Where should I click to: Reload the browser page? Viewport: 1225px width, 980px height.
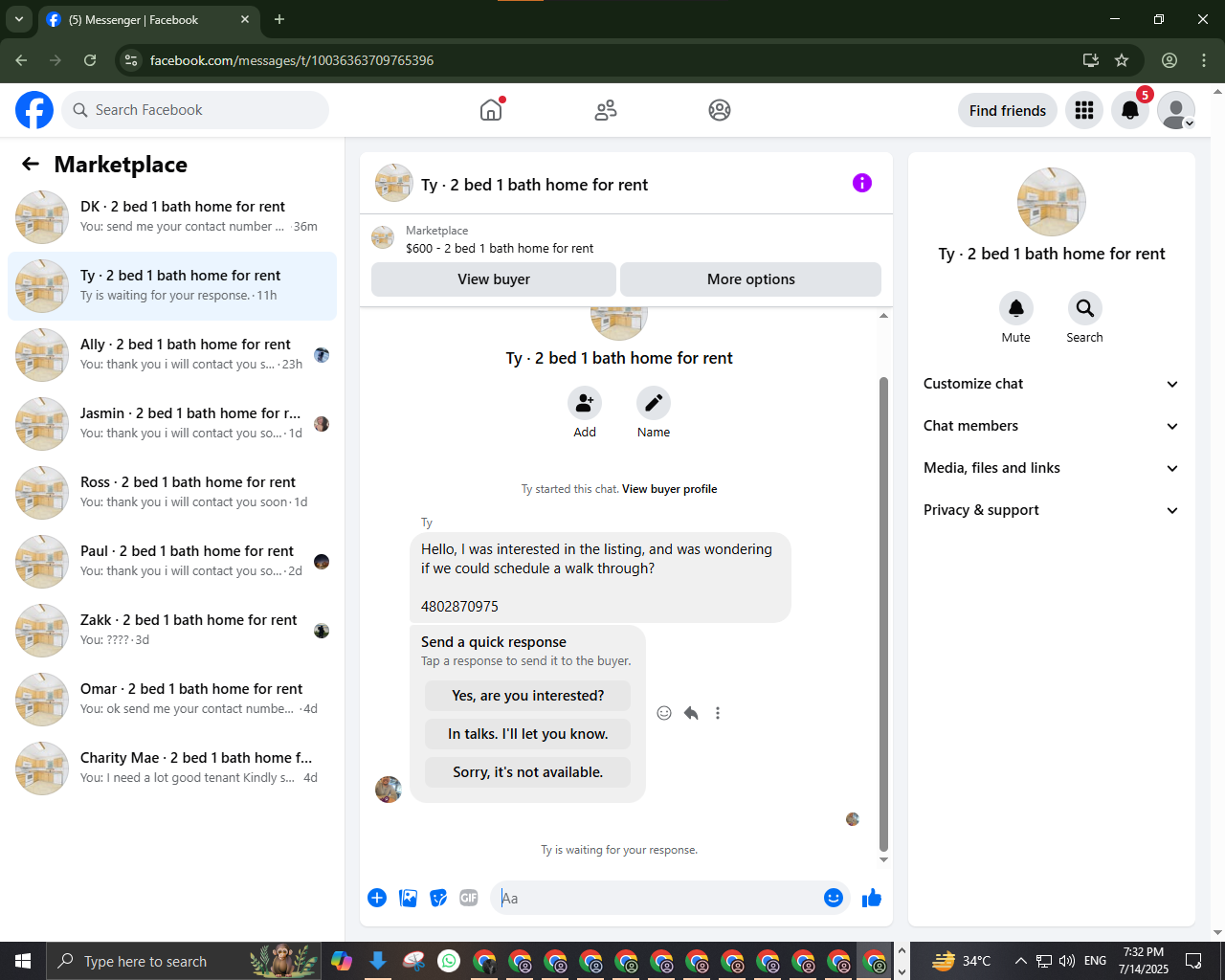90,60
